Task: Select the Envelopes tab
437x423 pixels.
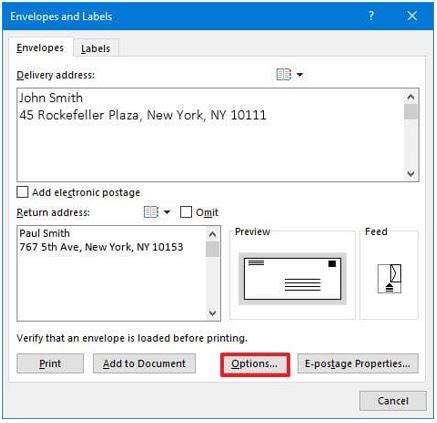Action: [40, 48]
